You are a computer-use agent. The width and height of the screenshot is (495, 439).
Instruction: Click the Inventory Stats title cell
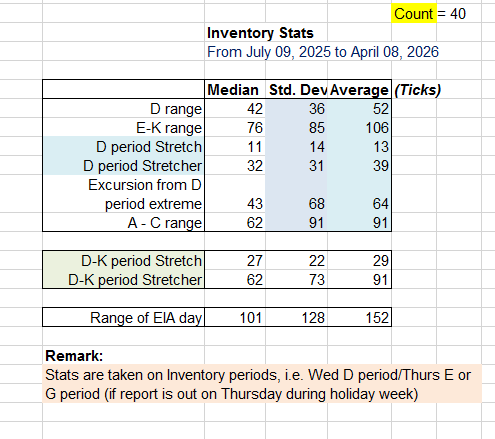pyautogui.click(x=260, y=33)
